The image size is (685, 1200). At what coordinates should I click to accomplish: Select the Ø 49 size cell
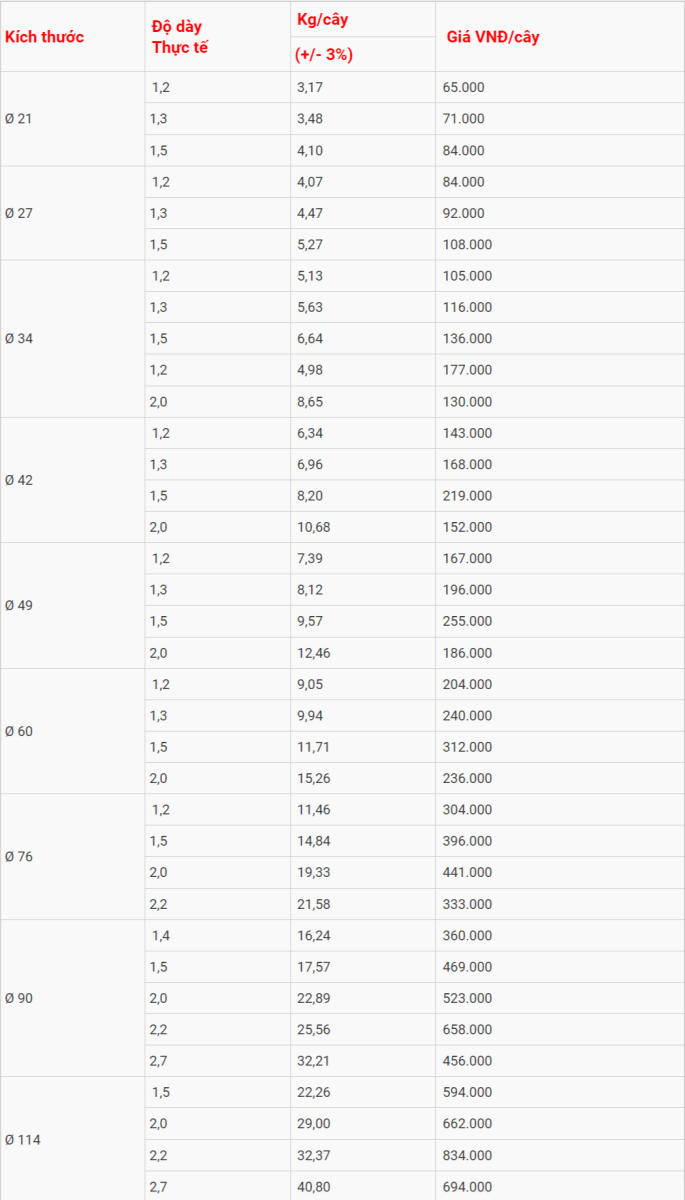72,606
